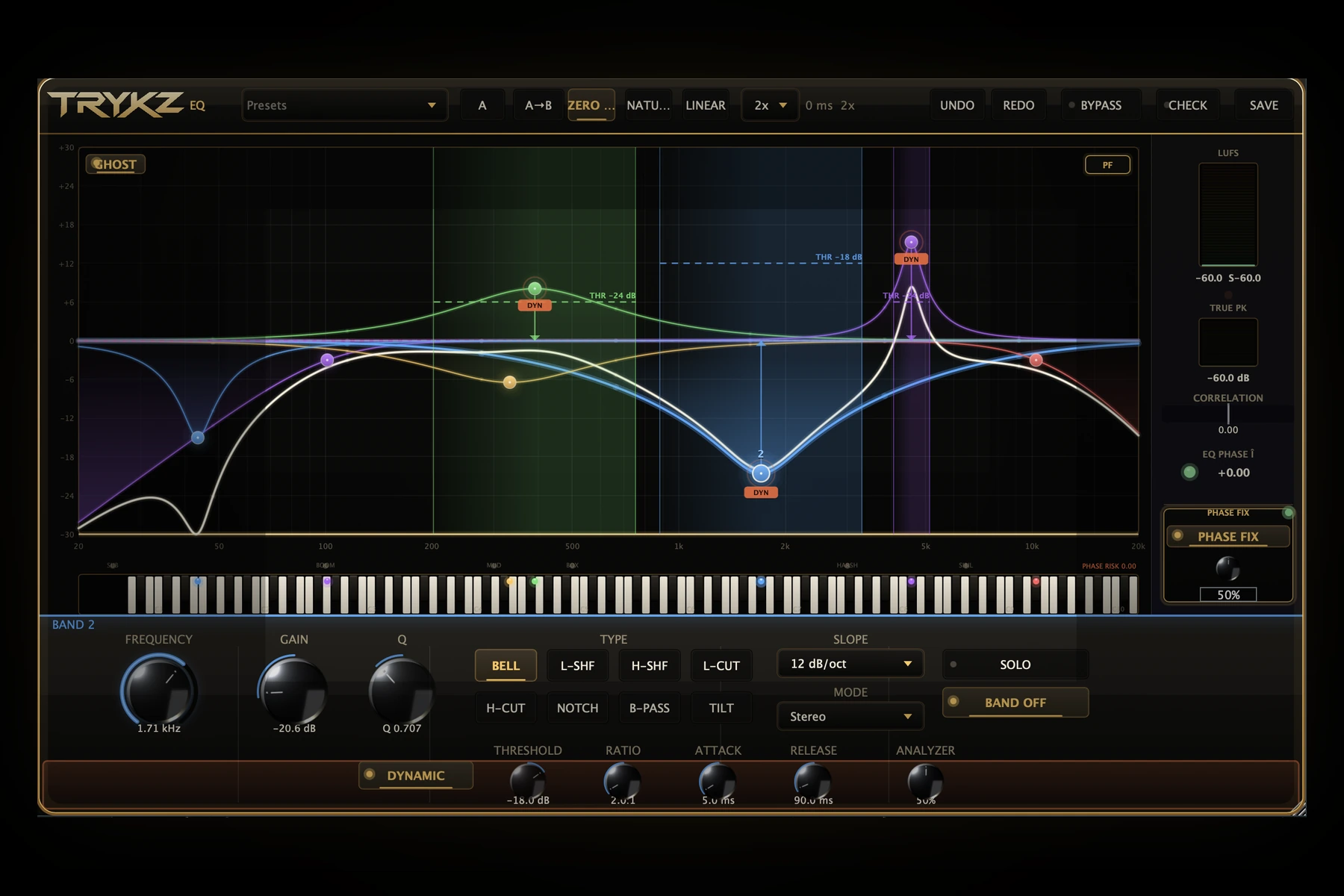The height and width of the screenshot is (896, 1344).
Task: Toggle BYPASS
Action: click(1100, 105)
